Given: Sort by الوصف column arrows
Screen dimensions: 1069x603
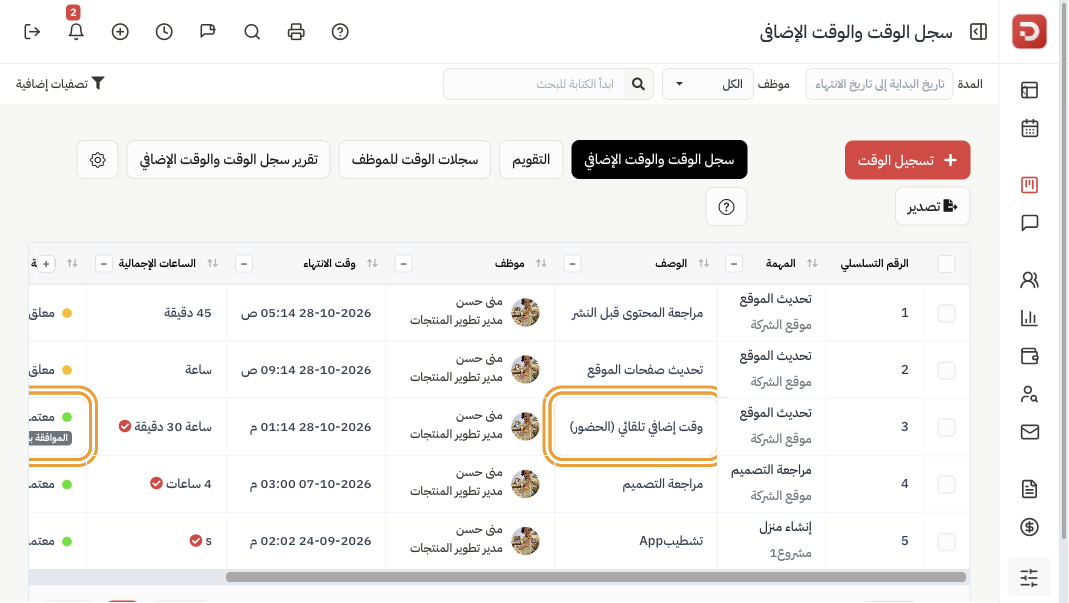Looking at the screenshot, I should (x=704, y=263).
